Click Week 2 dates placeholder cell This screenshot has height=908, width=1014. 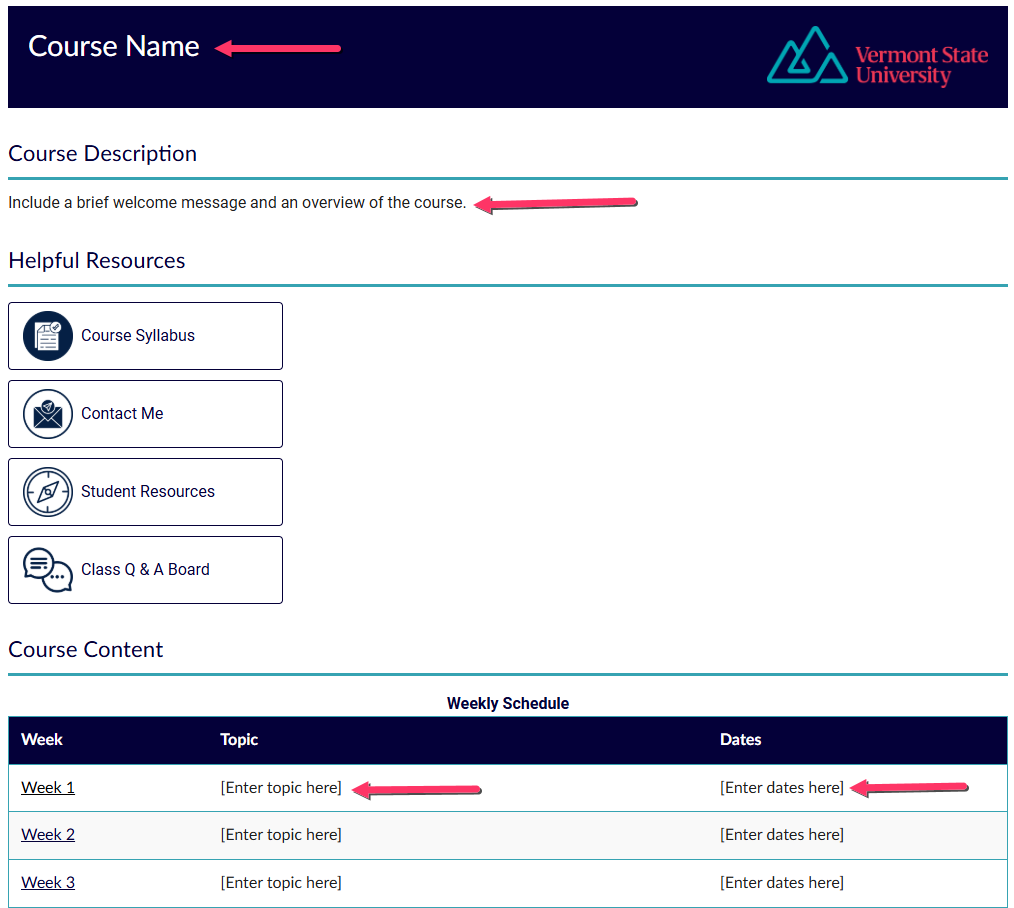782,835
